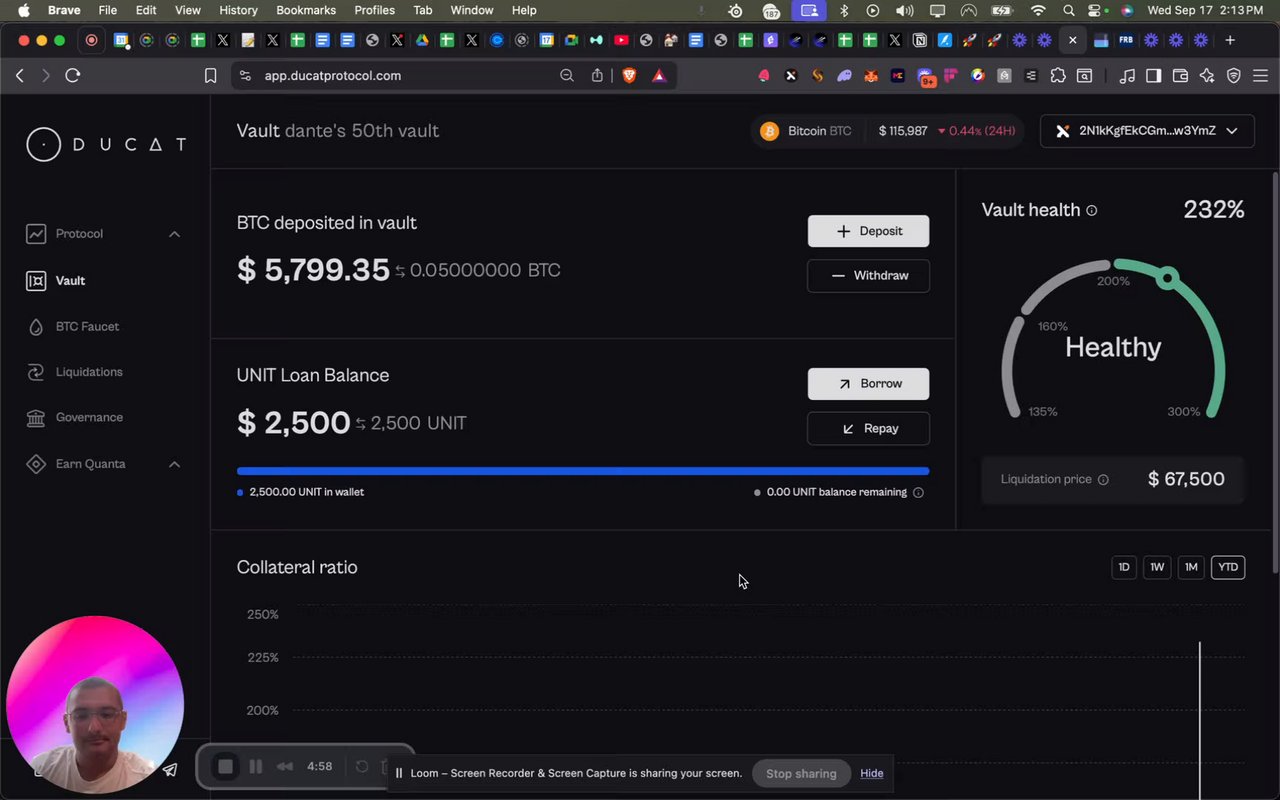
Task: Stop the Loom recording
Action: [x=226, y=767]
